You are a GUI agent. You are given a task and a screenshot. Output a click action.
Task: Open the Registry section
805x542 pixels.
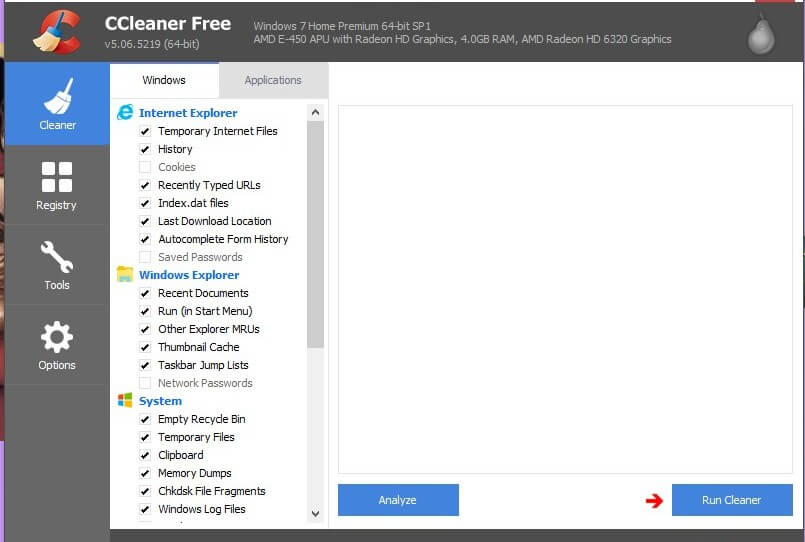57,185
